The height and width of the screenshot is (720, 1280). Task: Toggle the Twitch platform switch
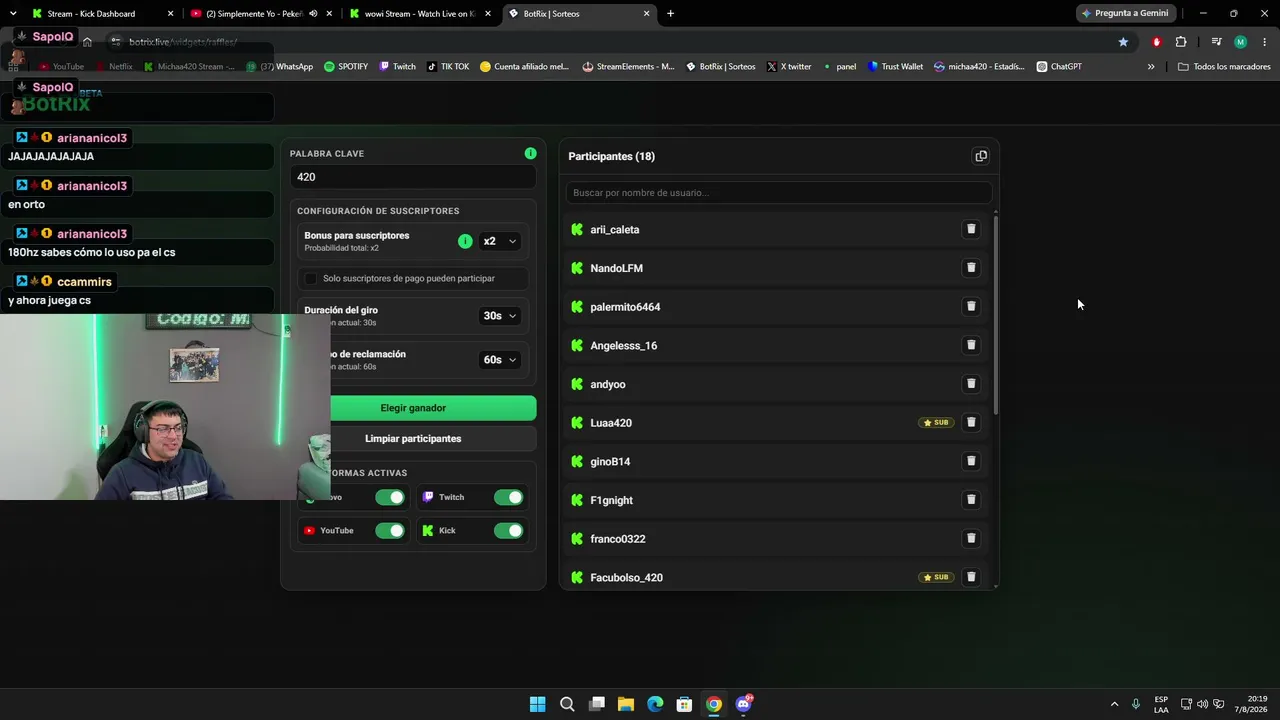[508, 497]
